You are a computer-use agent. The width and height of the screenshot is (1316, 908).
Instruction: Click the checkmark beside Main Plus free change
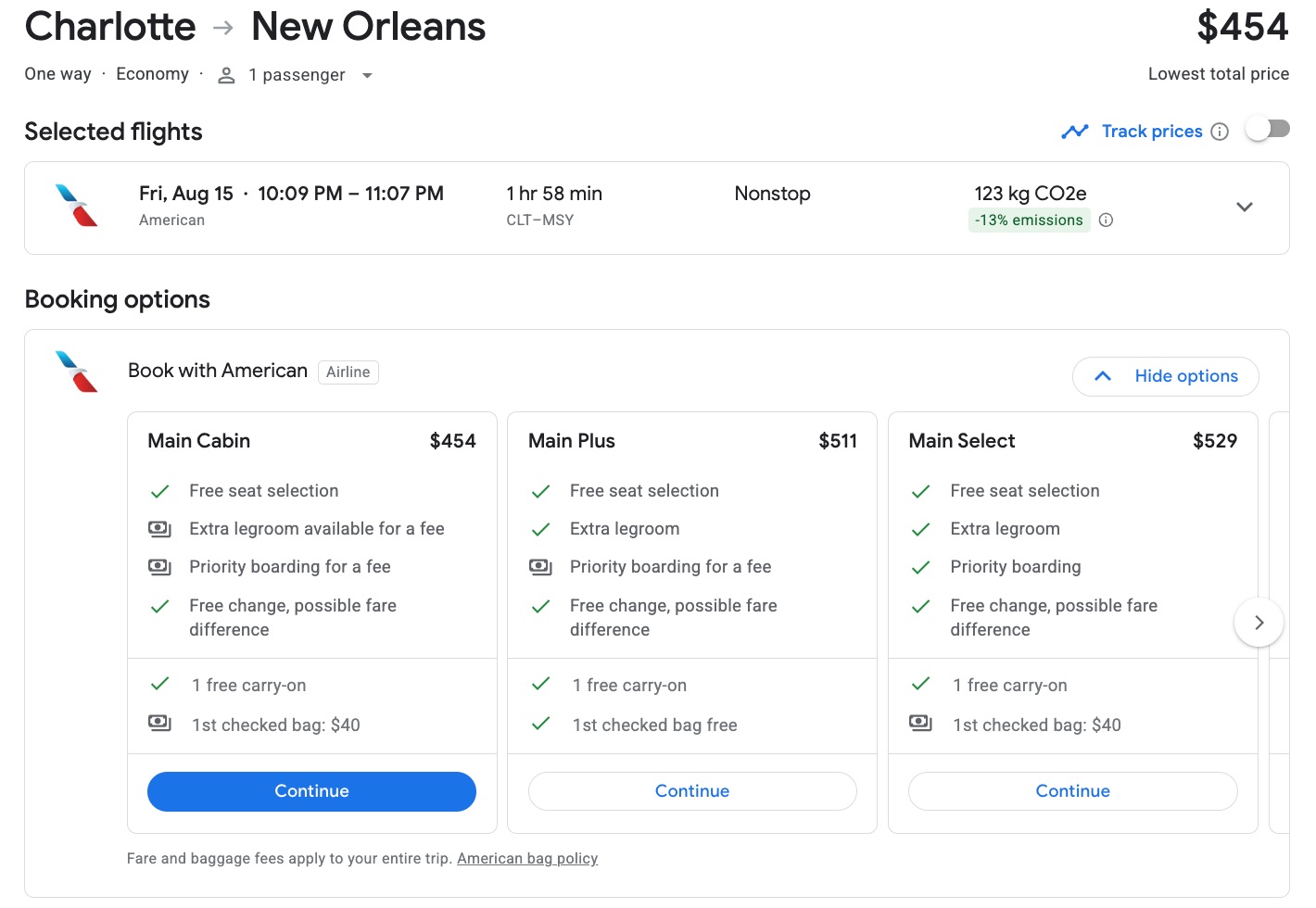pos(540,606)
